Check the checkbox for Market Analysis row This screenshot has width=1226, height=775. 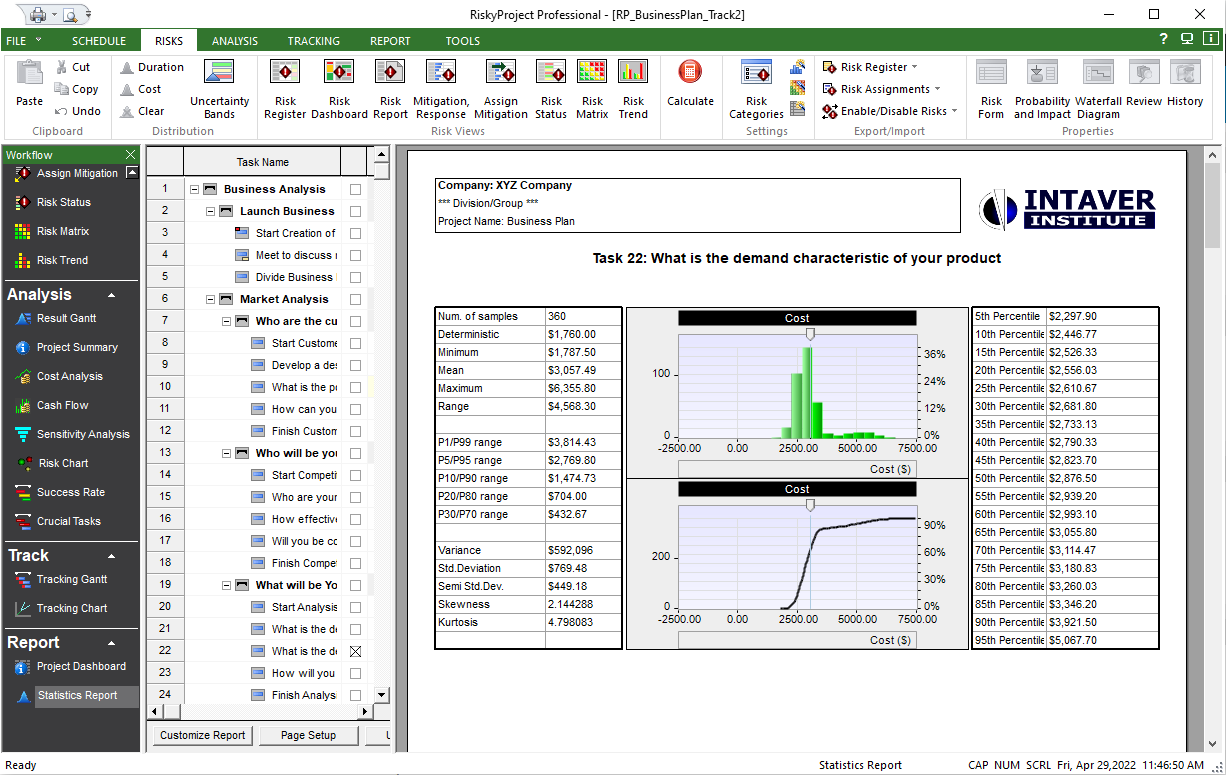[355, 299]
